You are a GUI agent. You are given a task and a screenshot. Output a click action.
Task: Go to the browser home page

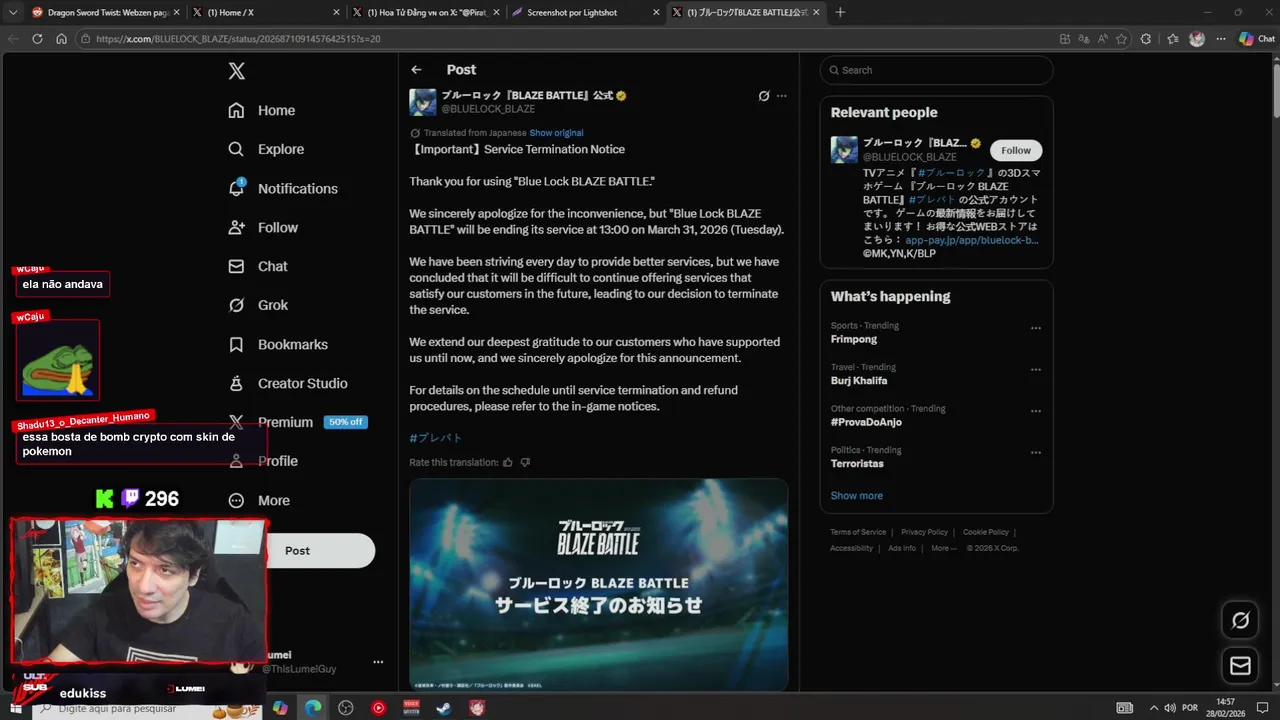coord(61,39)
